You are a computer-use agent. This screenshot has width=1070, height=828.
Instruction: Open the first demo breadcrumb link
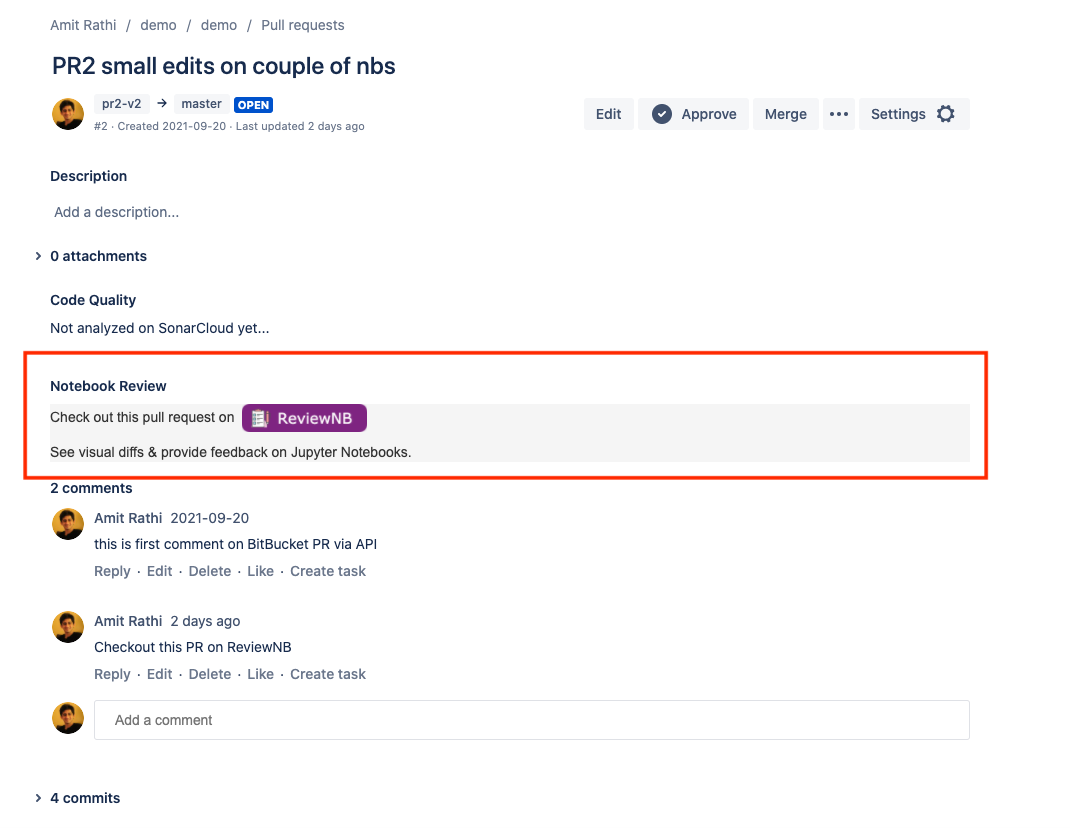tap(158, 25)
